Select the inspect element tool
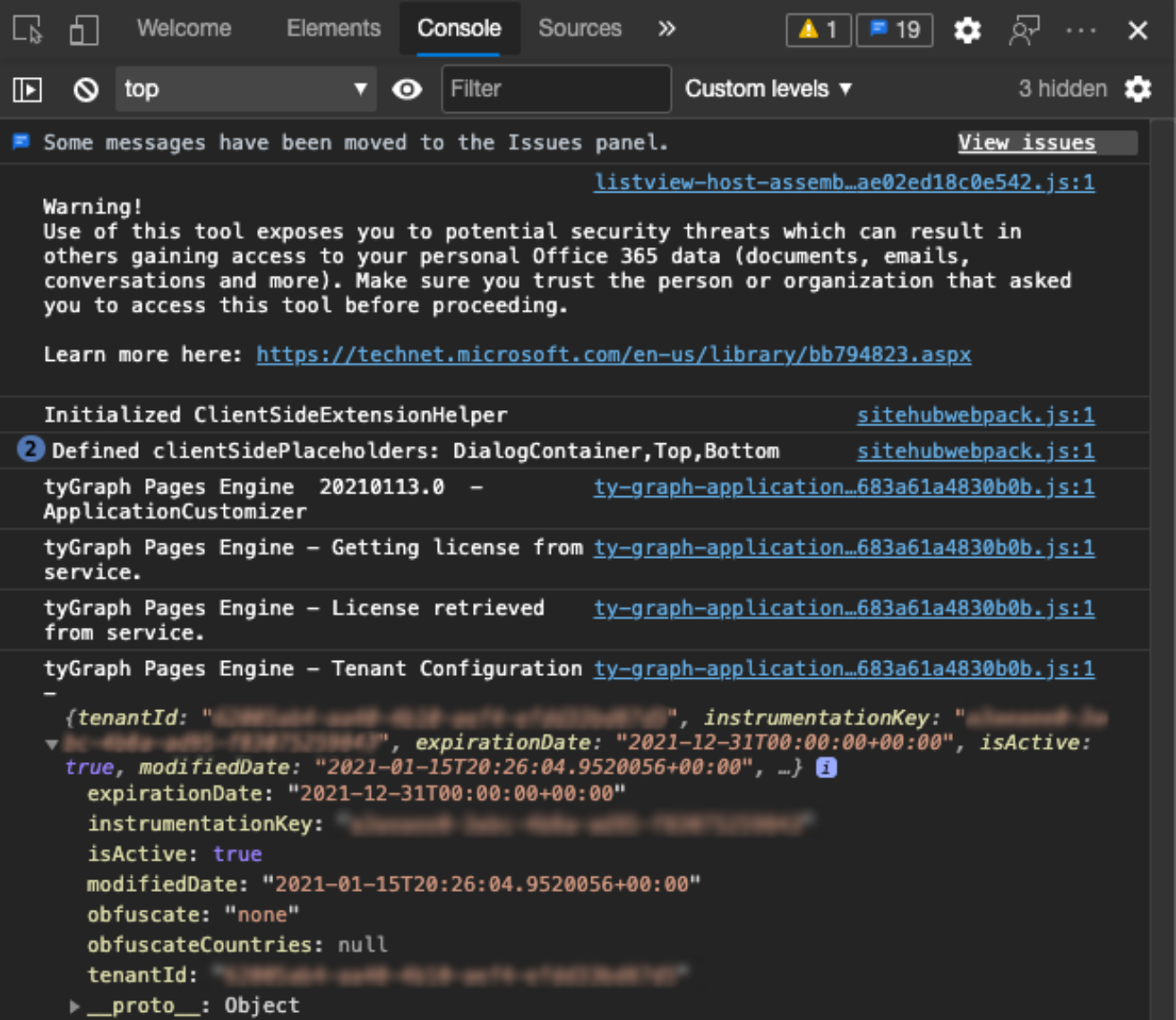The width and height of the screenshot is (1176, 1020). point(27,28)
